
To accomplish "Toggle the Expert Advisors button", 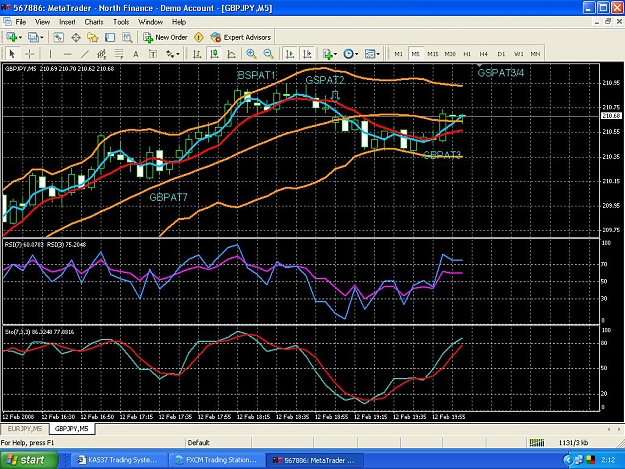I will pos(241,37).
